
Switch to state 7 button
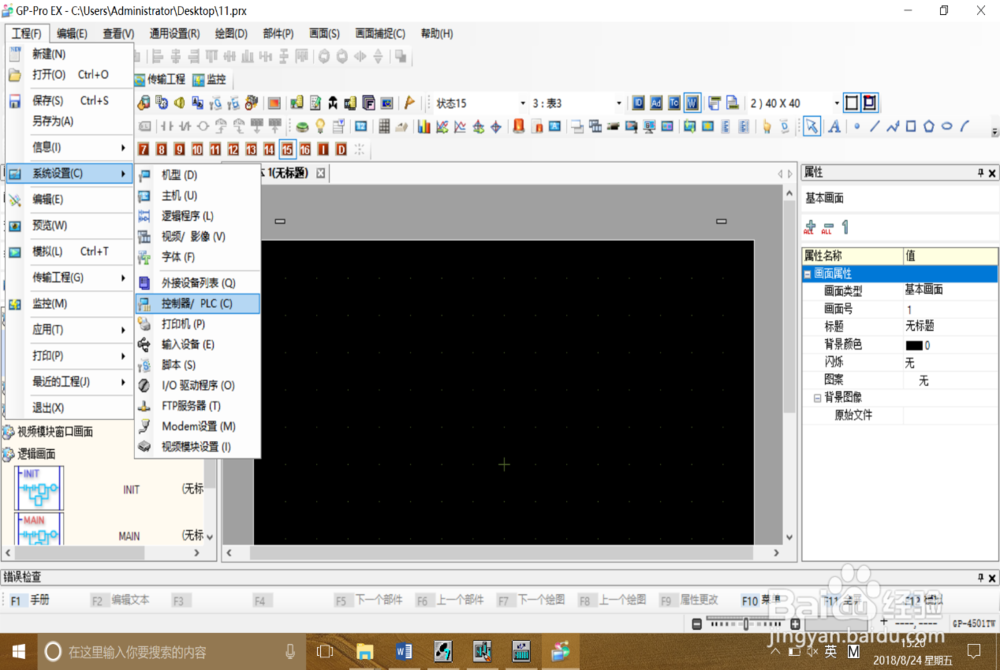[143, 149]
